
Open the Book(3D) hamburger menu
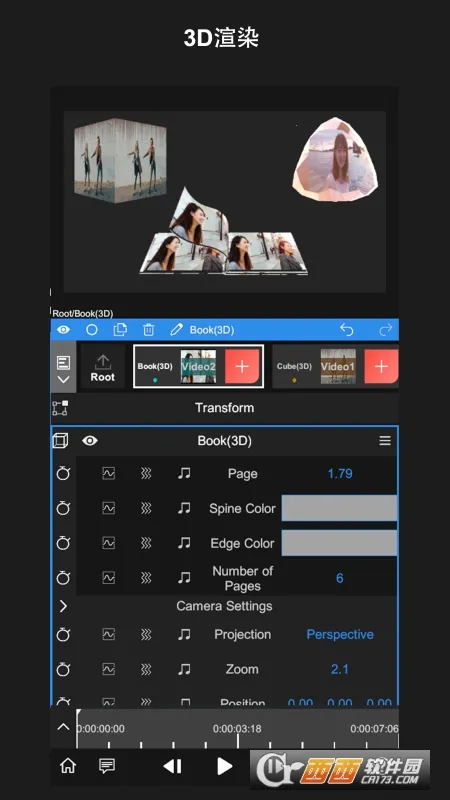[385, 441]
